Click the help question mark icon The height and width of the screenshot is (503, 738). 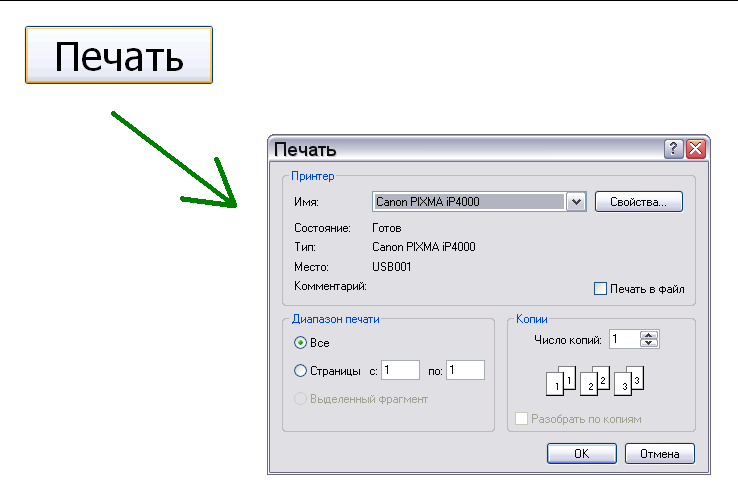[x=674, y=149]
